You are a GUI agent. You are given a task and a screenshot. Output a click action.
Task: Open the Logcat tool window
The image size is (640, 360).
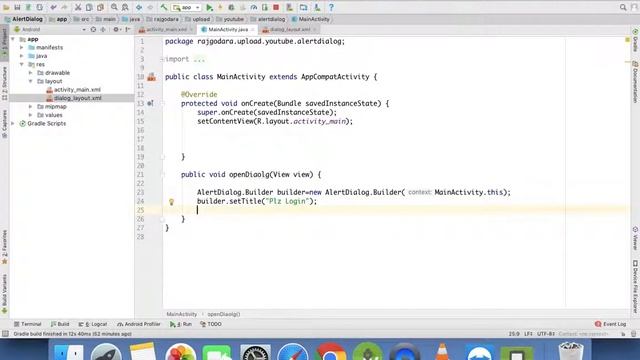tap(93, 324)
